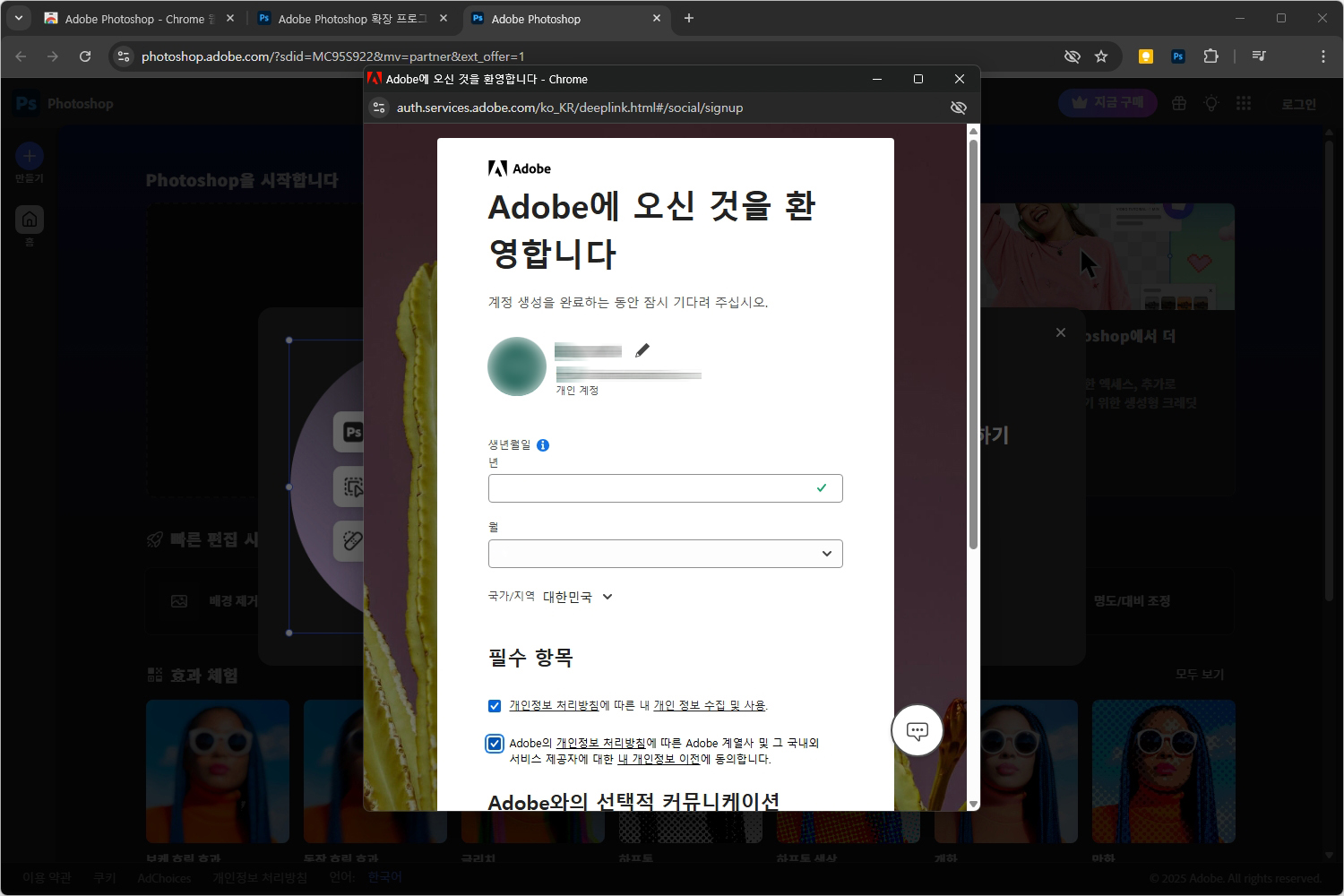The height and width of the screenshot is (896, 1344).
Task: Go forward in main browser window
Action: (x=53, y=56)
